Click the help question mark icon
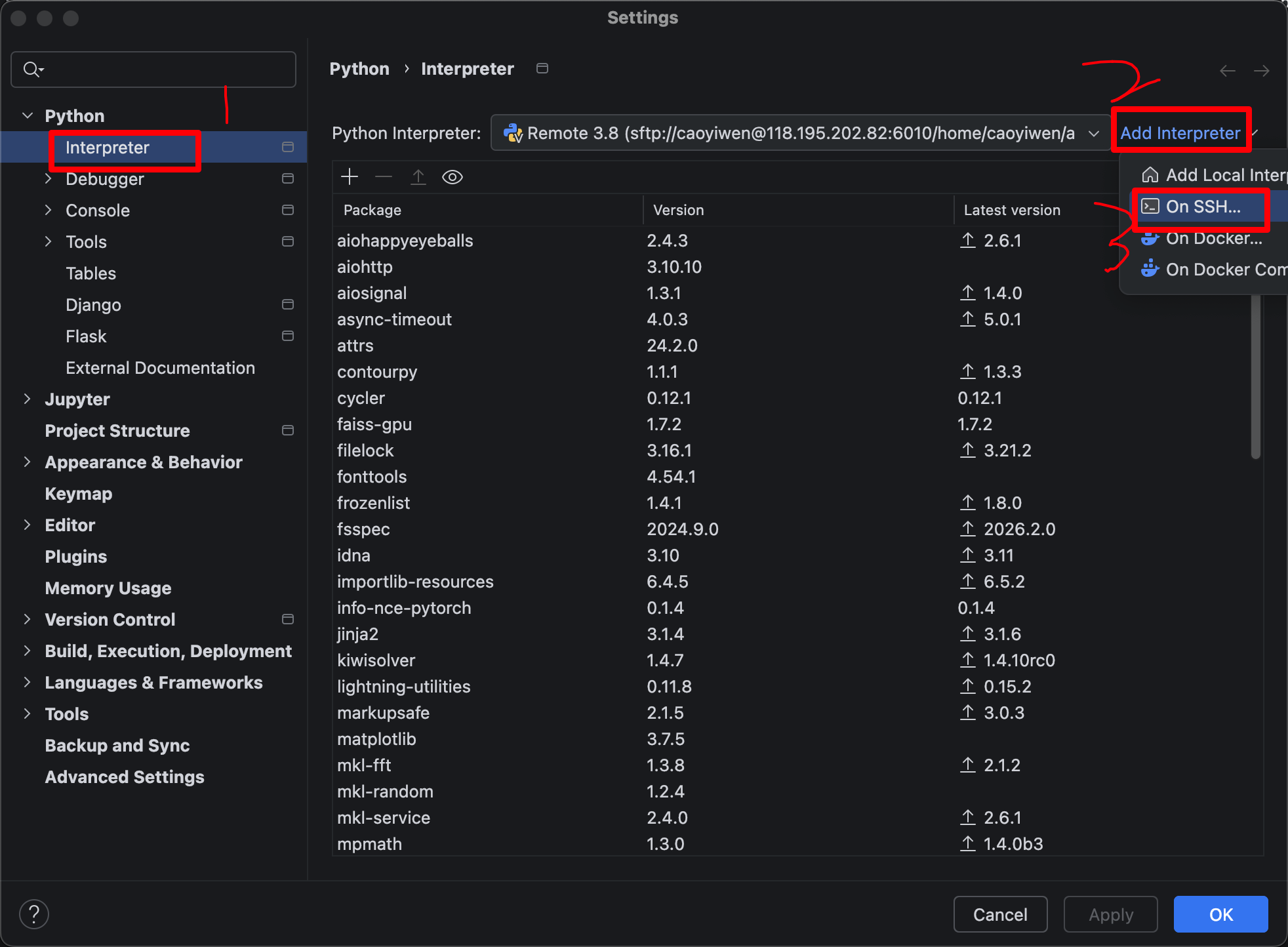 (x=34, y=914)
